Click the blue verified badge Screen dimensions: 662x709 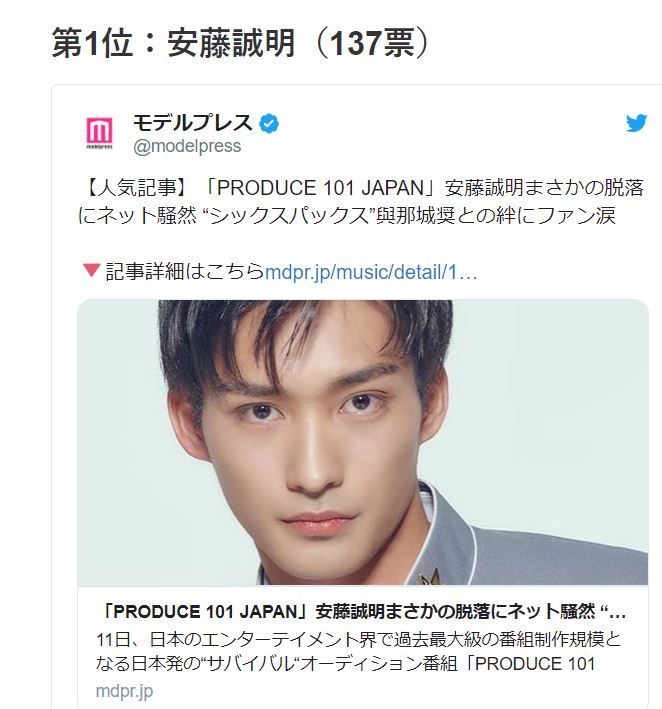(269, 123)
